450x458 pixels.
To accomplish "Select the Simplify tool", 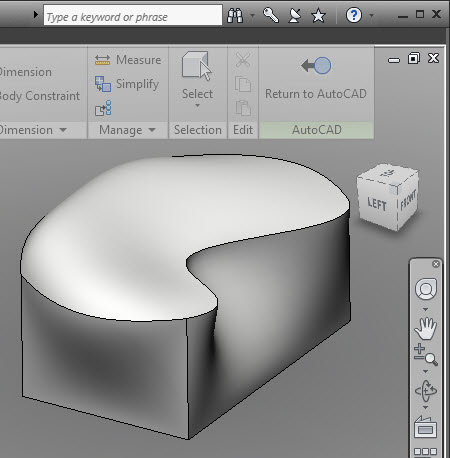I will pos(127,84).
